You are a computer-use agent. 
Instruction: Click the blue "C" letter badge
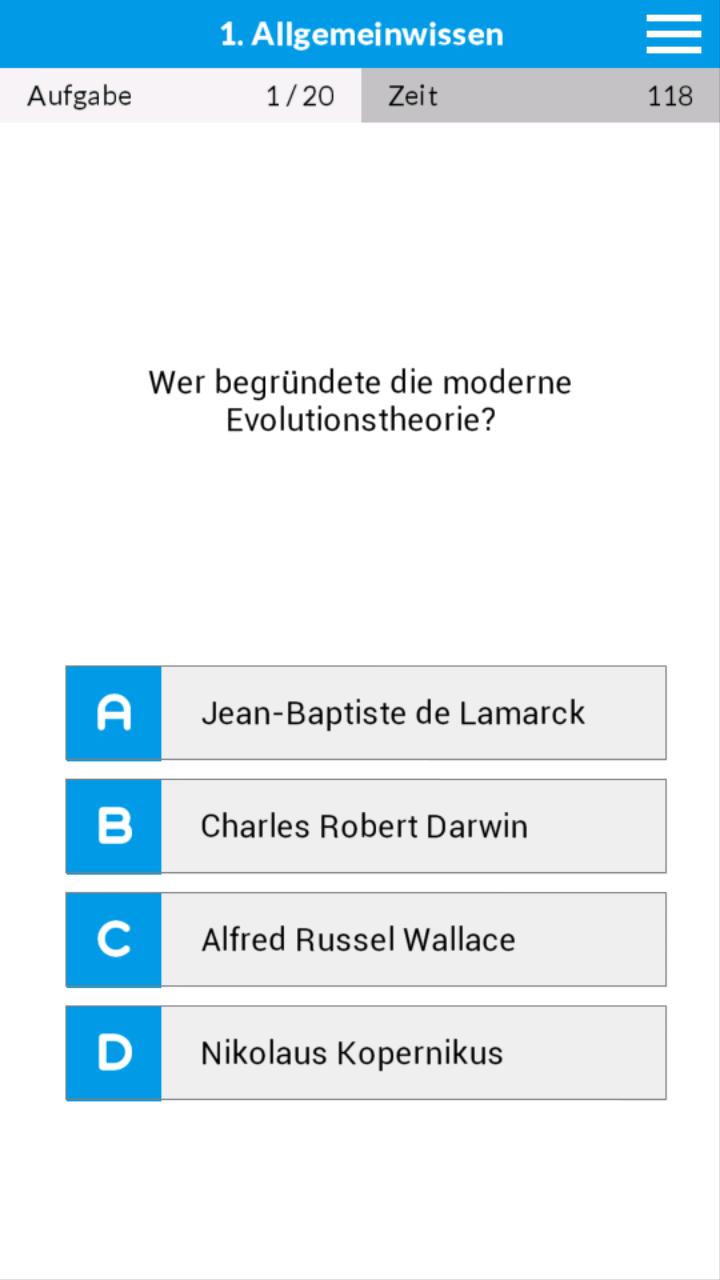[113, 939]
